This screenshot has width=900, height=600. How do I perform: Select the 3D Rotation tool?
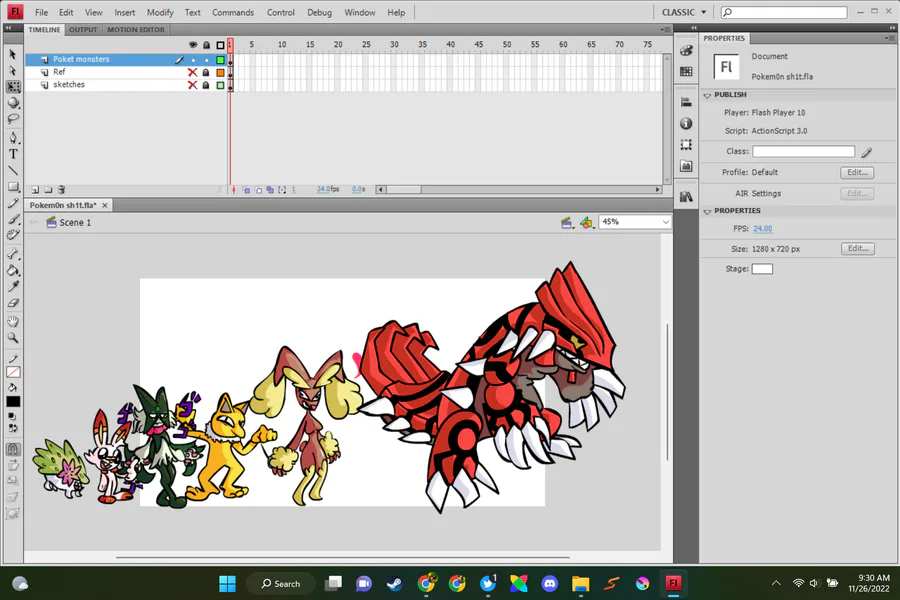point(13,103)
